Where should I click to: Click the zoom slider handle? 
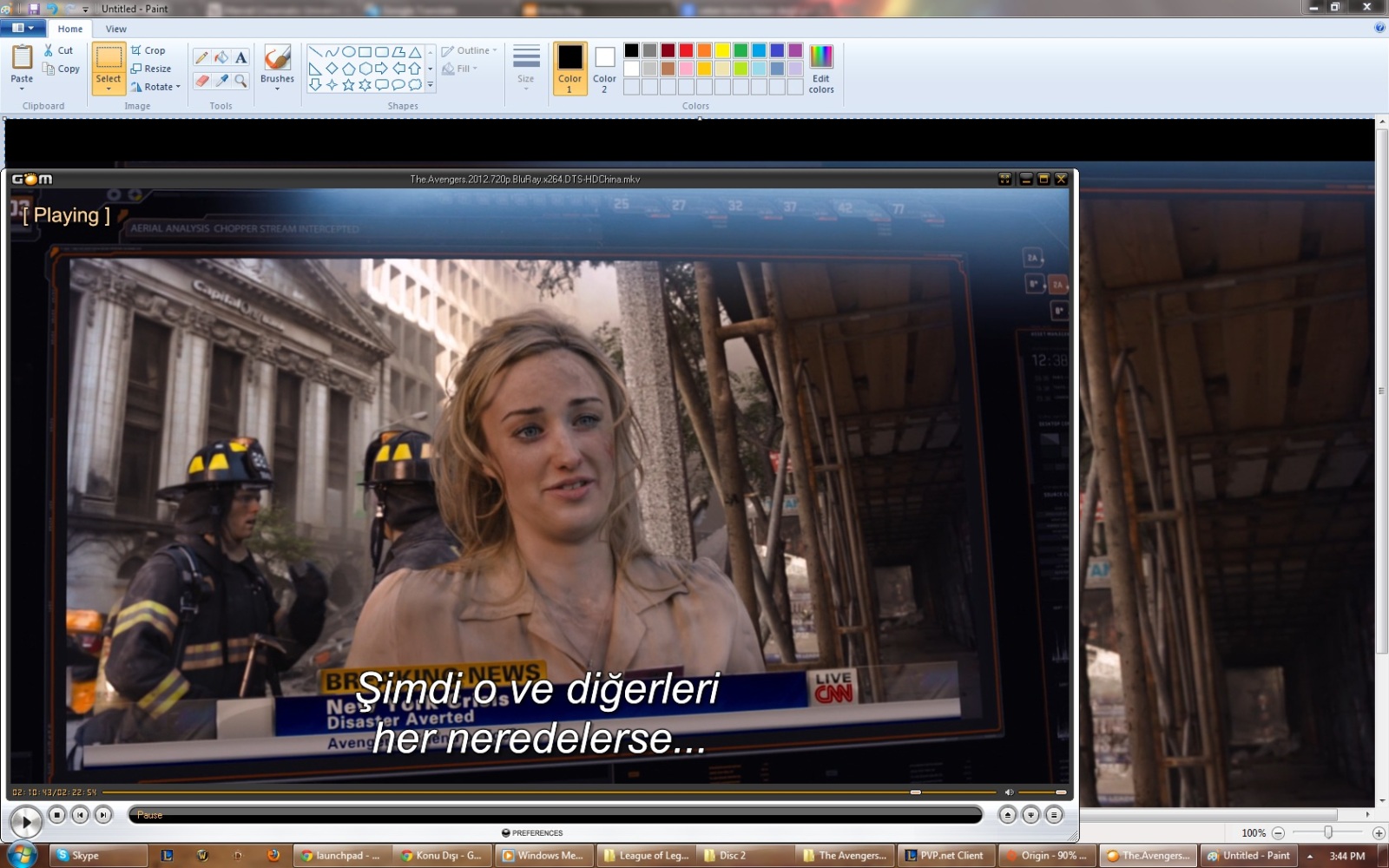(1327, 832)
